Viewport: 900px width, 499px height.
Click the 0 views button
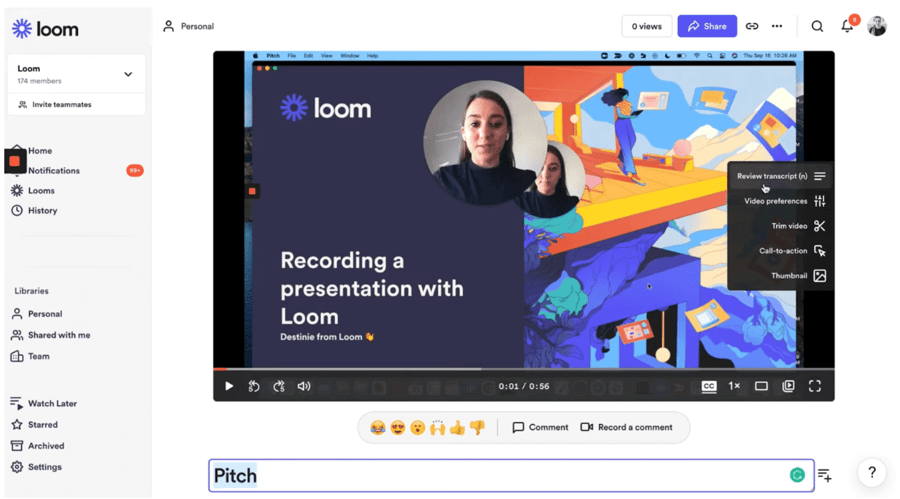coord(646,26)
